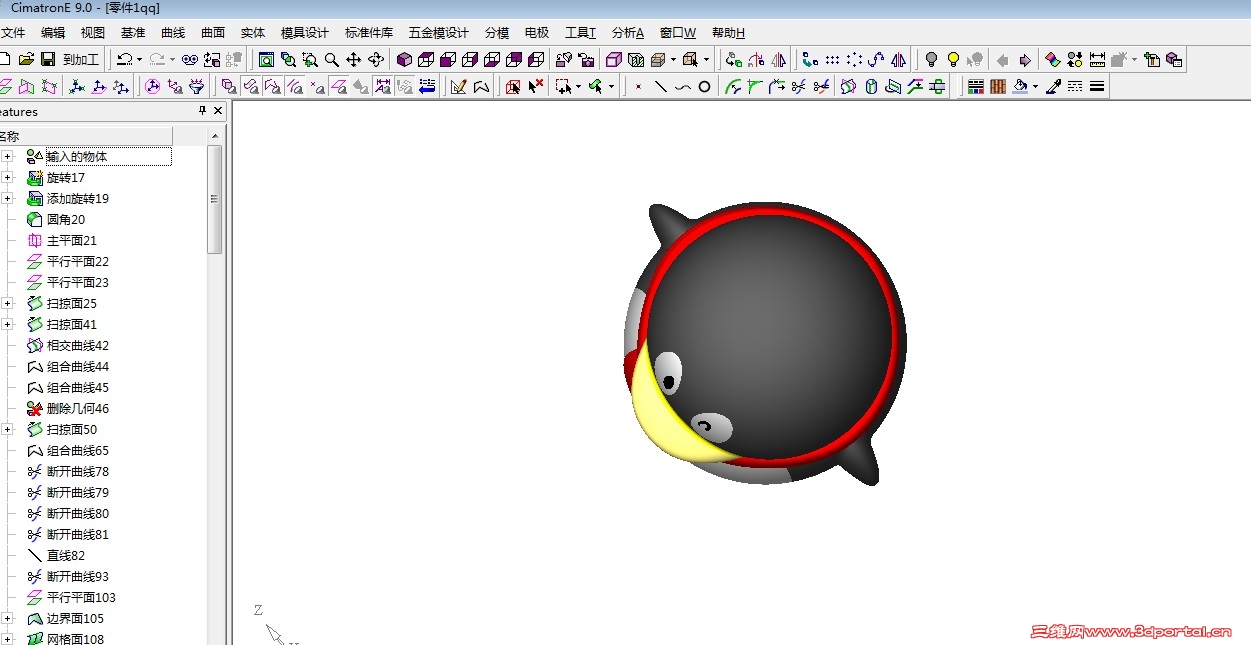This screenshot has height=645, width=1251.
Task: Click the 到加工 button
Action: click(81, 60)
